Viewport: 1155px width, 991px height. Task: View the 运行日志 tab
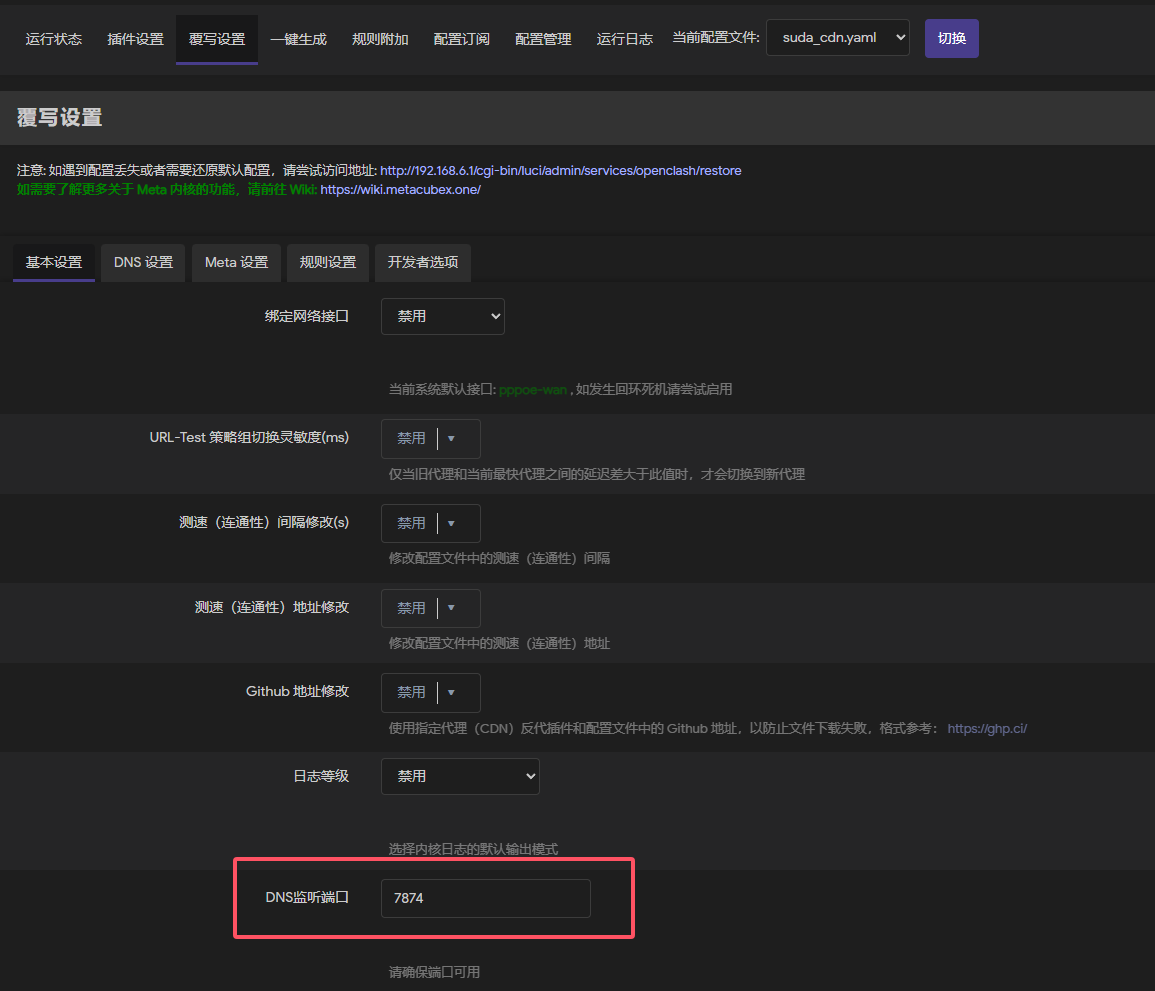(x=624, y=39)
